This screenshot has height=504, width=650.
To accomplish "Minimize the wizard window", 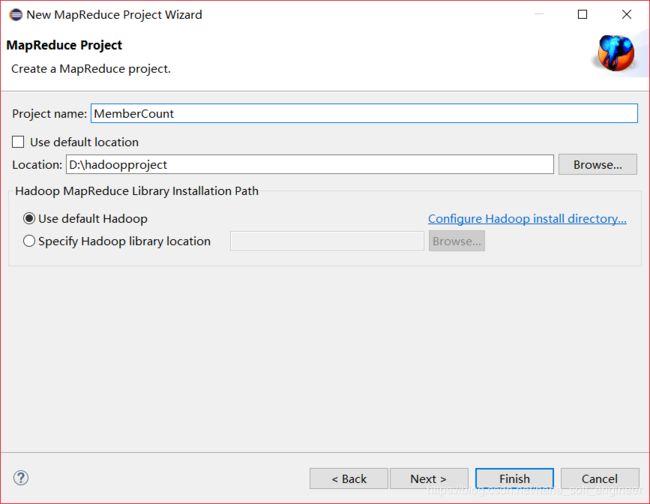I will 539,15.
